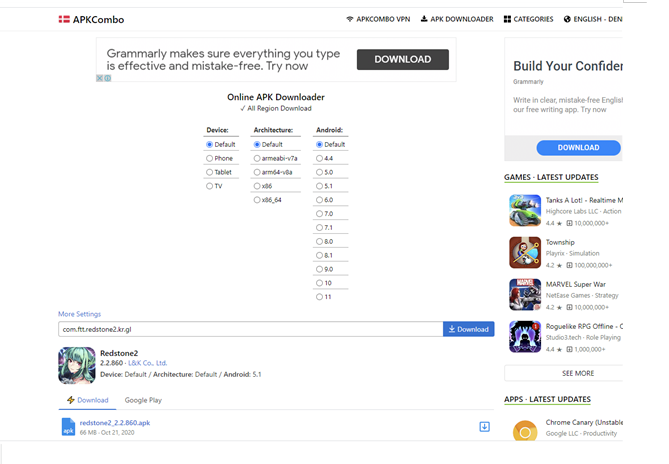Select Device Phone option
The height and width of the screenshot is (464, 669).
[209, 158]
